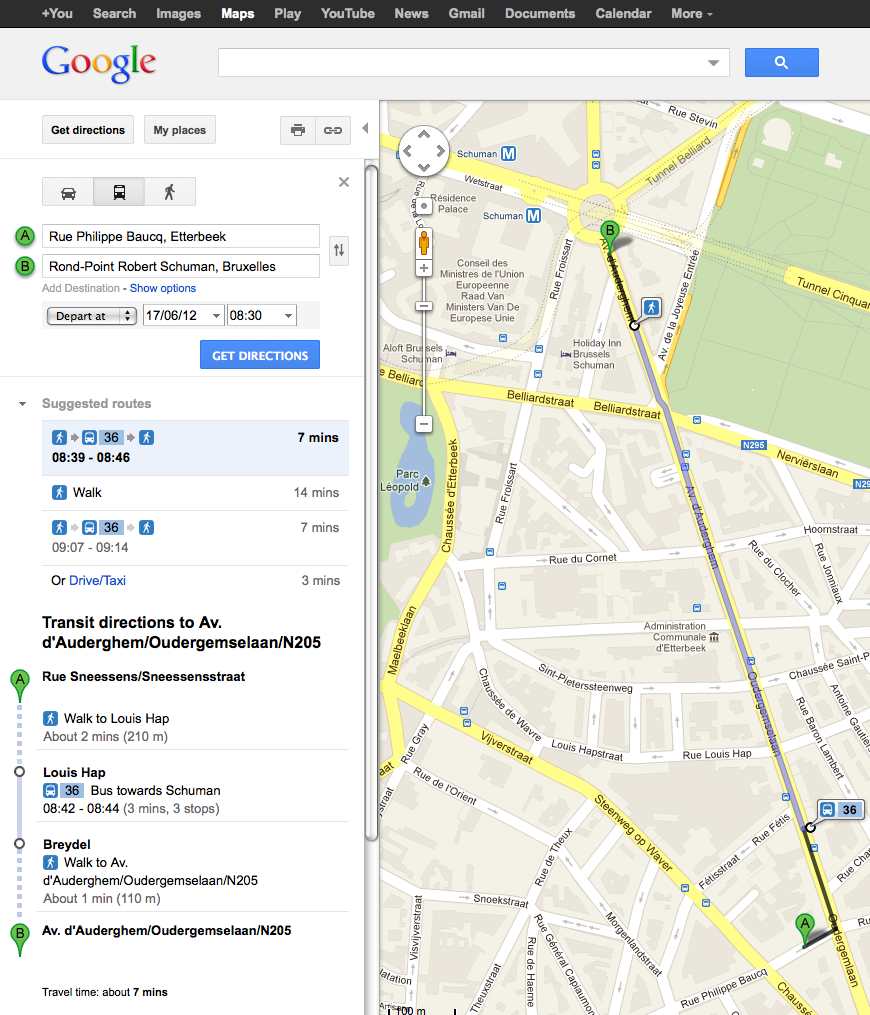Image resolution: width=870 pixels, height=1015 pixels.
Task: Click the blue GET DIRECTIONS button
Action: point(260,355)
